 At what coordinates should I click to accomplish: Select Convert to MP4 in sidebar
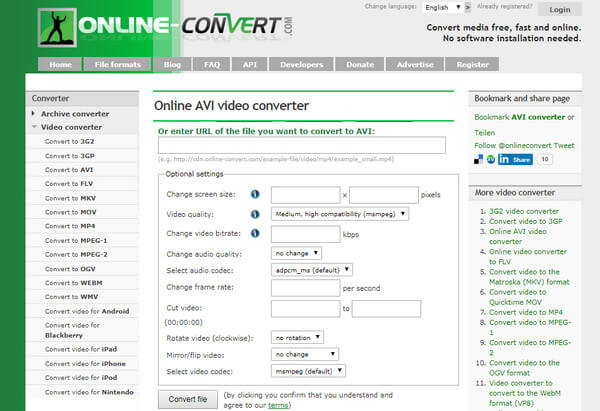click(70, 226)
